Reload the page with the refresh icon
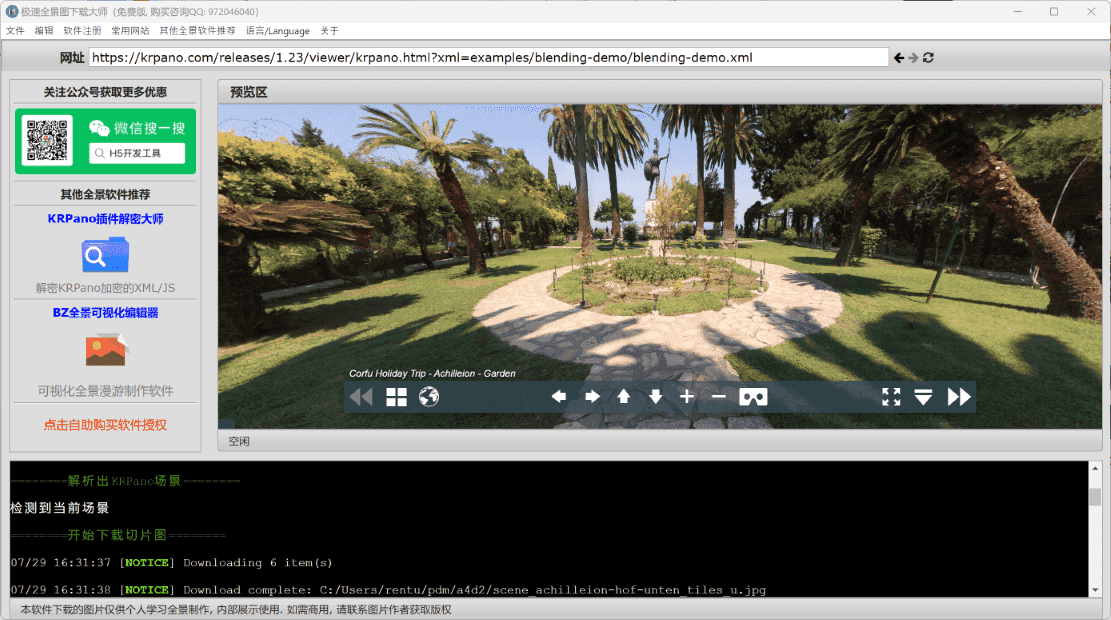 929,58
